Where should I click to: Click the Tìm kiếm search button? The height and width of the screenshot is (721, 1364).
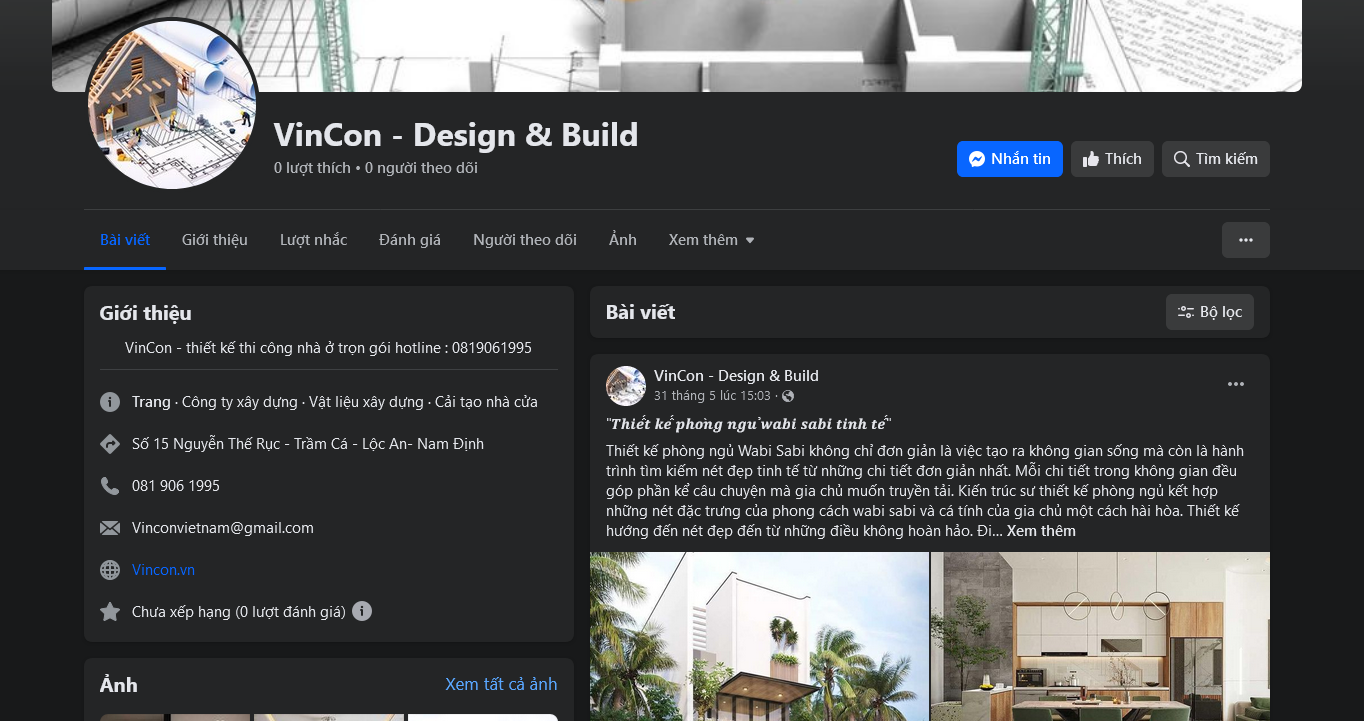click(x=1216, y=159)
